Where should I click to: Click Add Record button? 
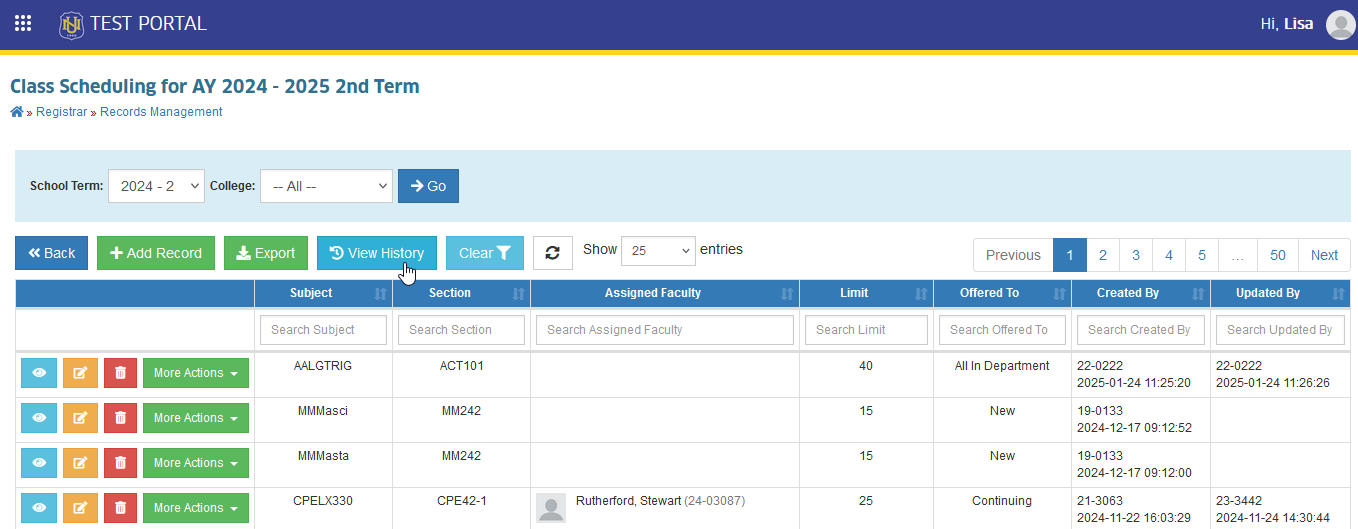point(156,253)
